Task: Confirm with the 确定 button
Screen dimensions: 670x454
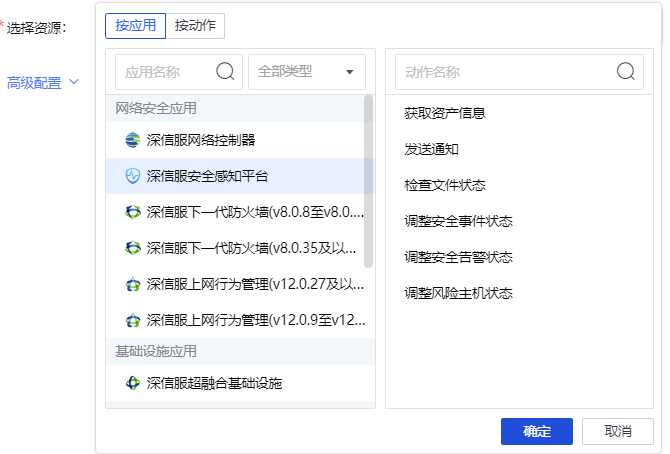Action: pos(537,431)
